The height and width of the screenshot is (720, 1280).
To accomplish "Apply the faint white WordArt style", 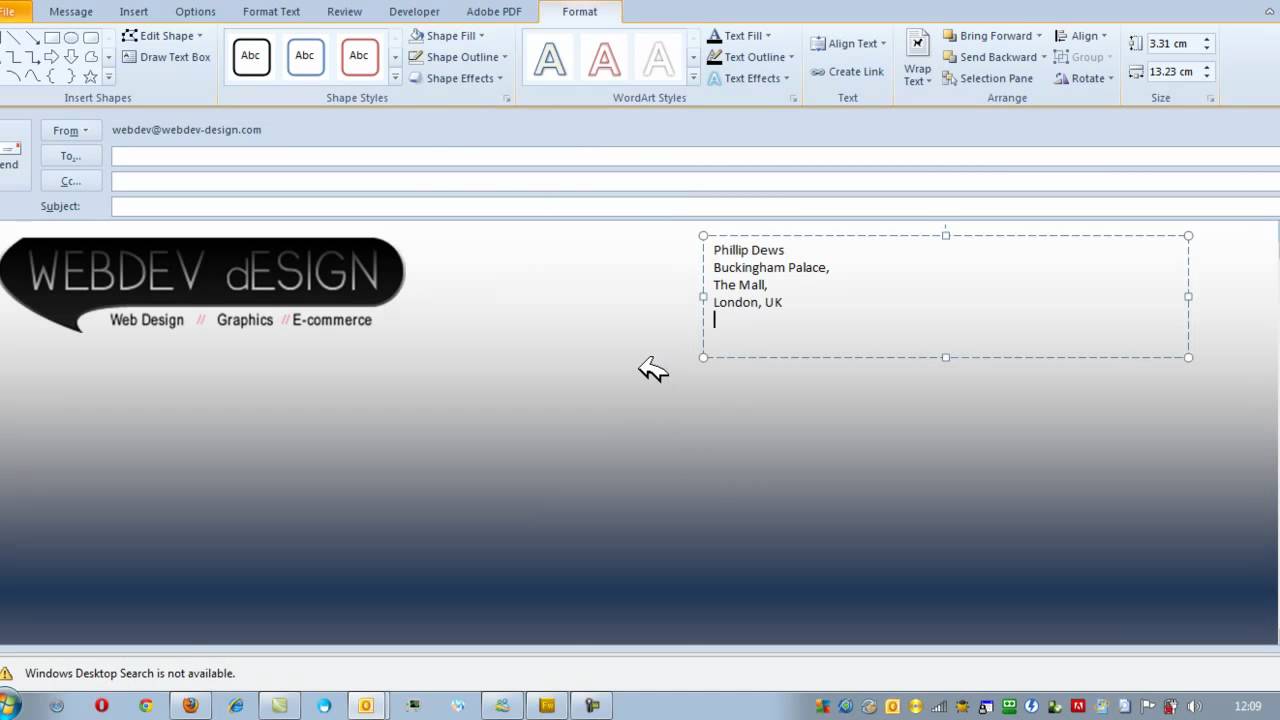I will click(x=658, y=59).
